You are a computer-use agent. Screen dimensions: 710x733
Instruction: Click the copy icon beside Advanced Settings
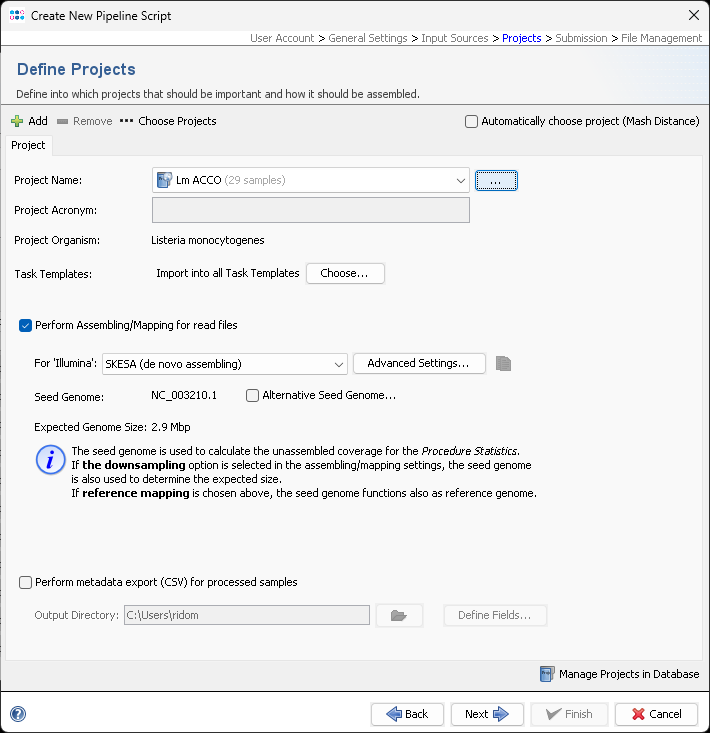(504, 363)
